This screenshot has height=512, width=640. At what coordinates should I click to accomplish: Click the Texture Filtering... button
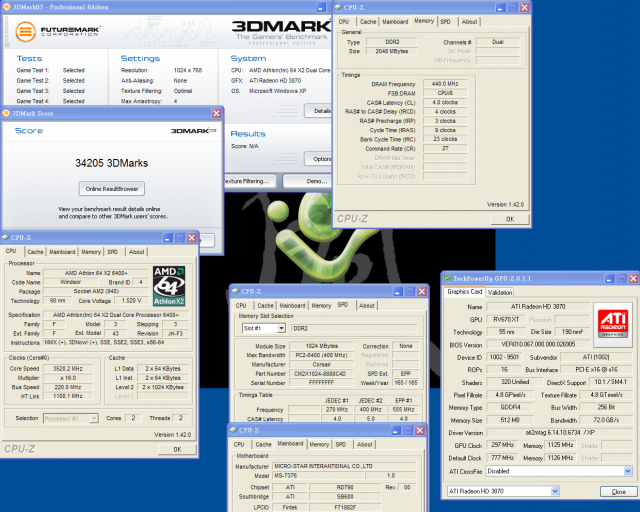point(250,181)
